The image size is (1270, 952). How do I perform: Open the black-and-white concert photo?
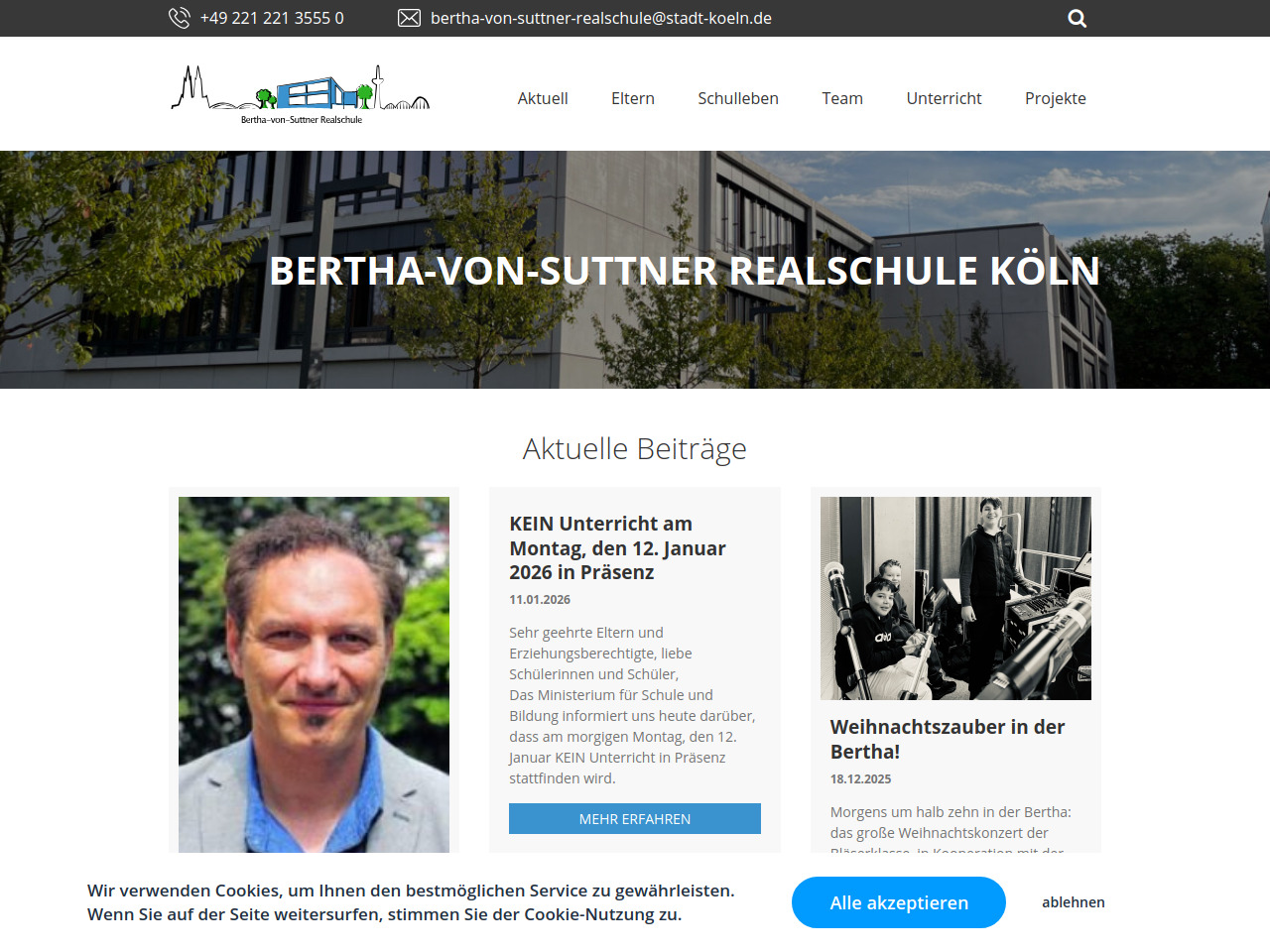coord(955,598)
